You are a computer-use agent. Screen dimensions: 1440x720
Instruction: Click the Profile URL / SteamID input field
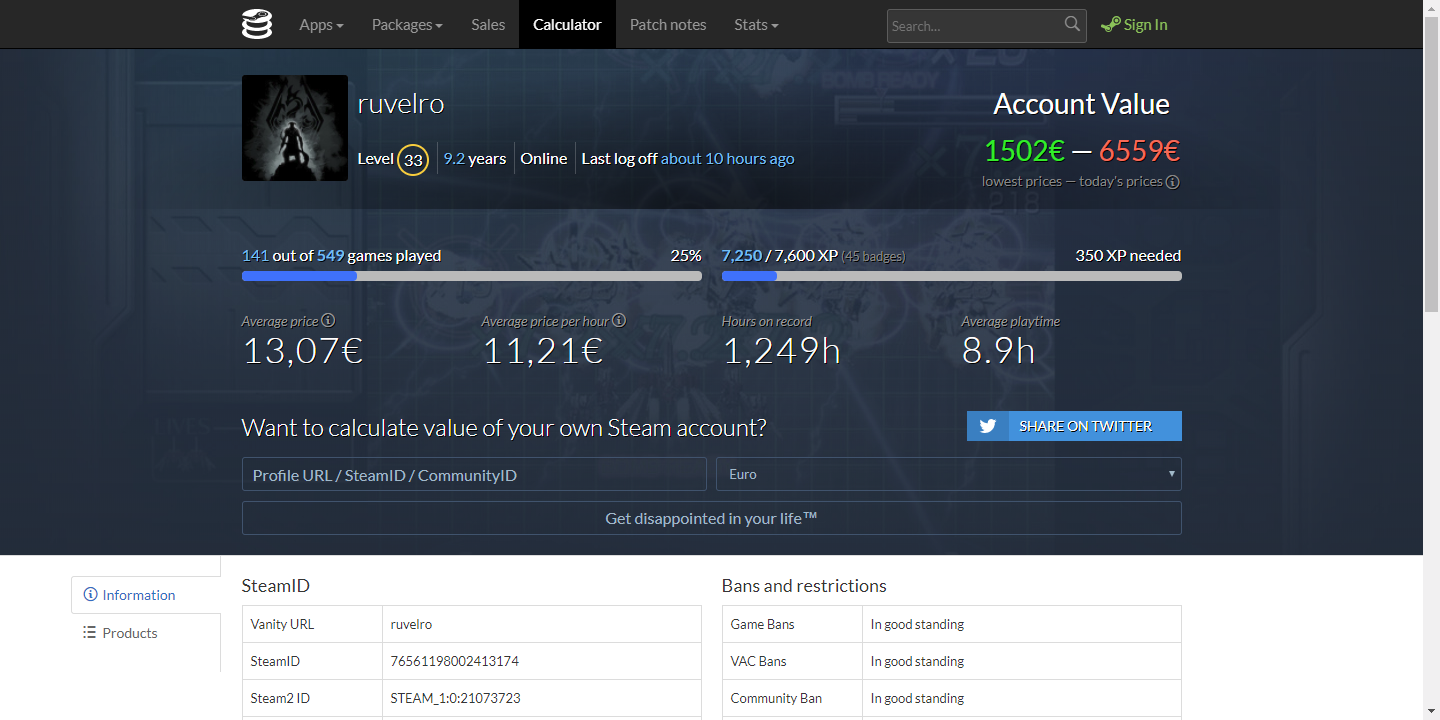[x=474, y=474]
